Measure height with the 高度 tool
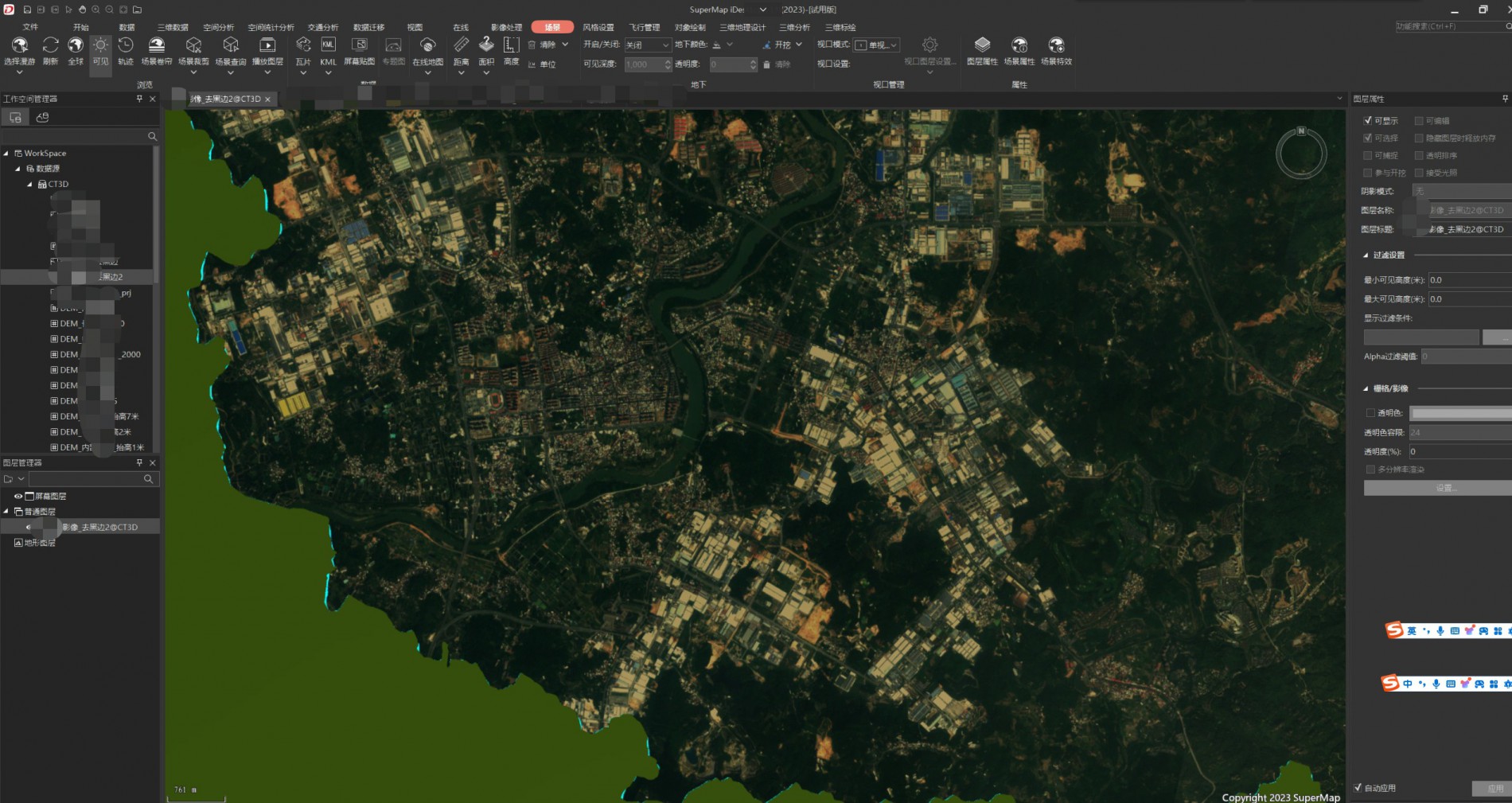Image resolution: width=1512 pixels, height=803 pixels. click(x=512, y=52)
